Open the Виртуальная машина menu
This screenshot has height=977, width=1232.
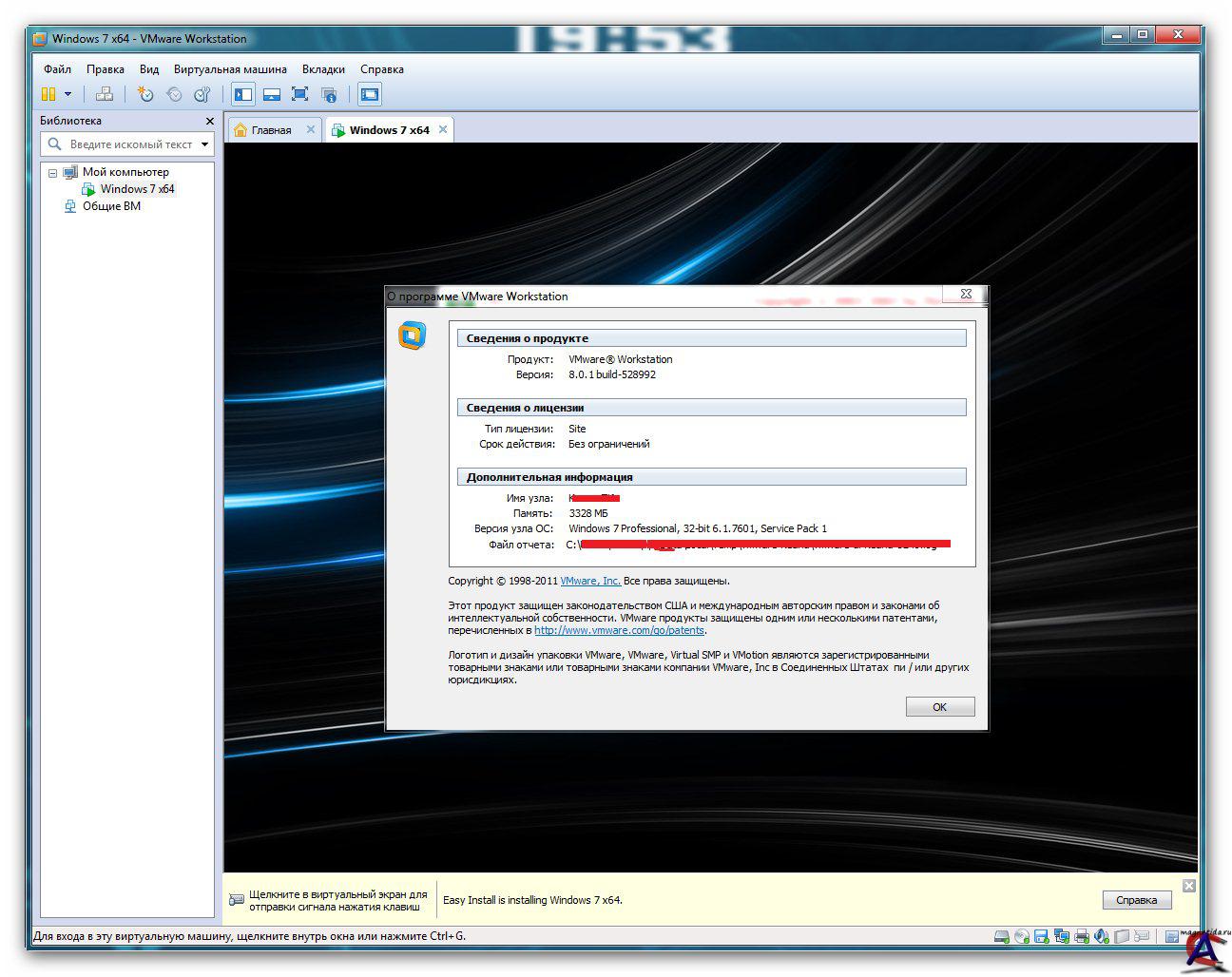230,69
